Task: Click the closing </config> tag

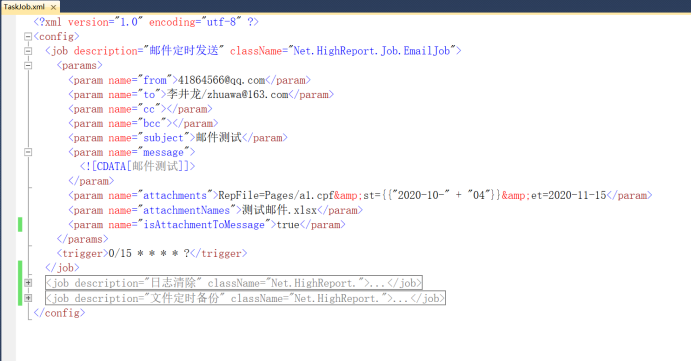Action: [x=59, y=313]
